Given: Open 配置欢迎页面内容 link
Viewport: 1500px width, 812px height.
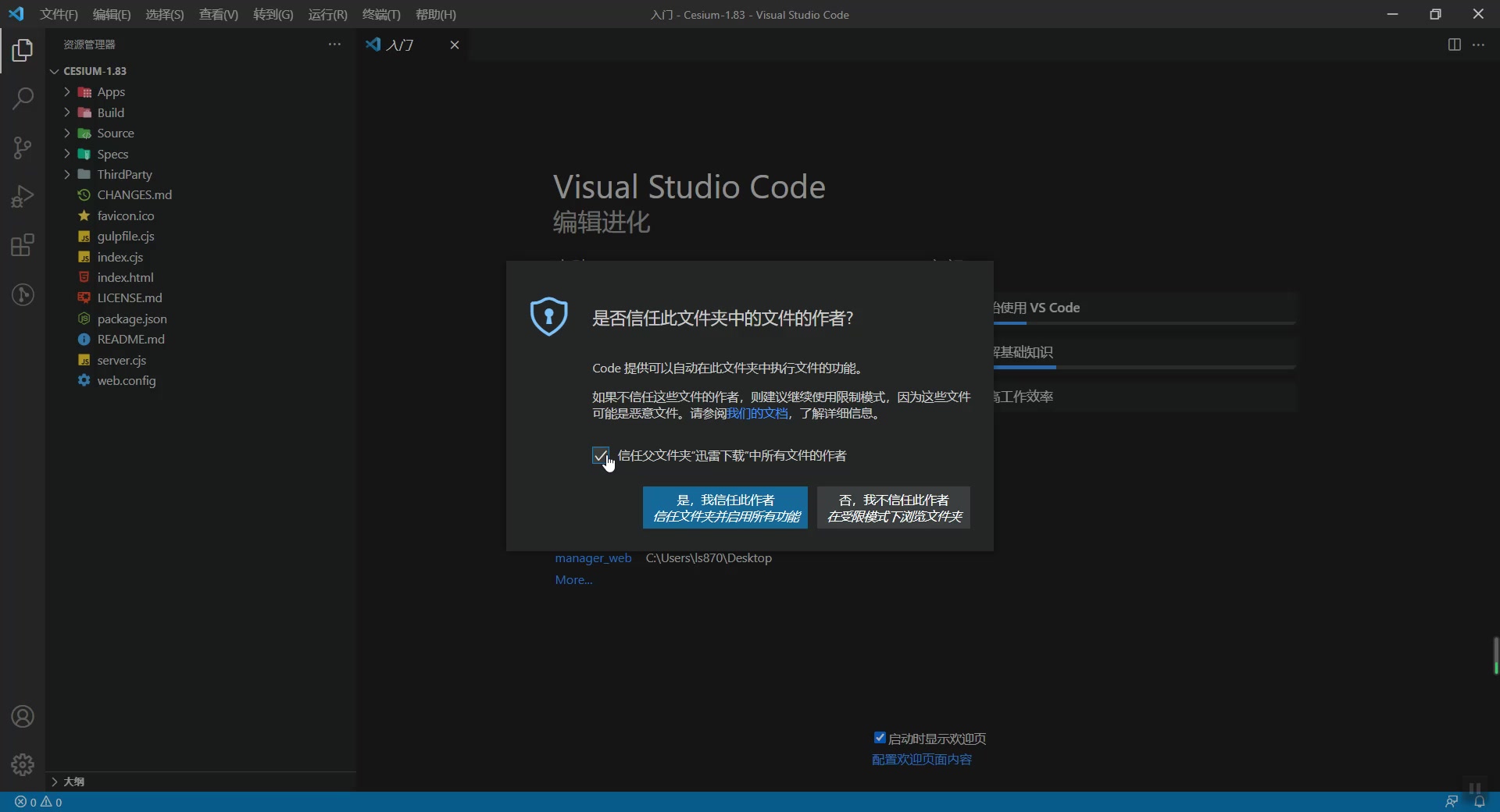Looking at the screenshot, I should pos(922,760).
